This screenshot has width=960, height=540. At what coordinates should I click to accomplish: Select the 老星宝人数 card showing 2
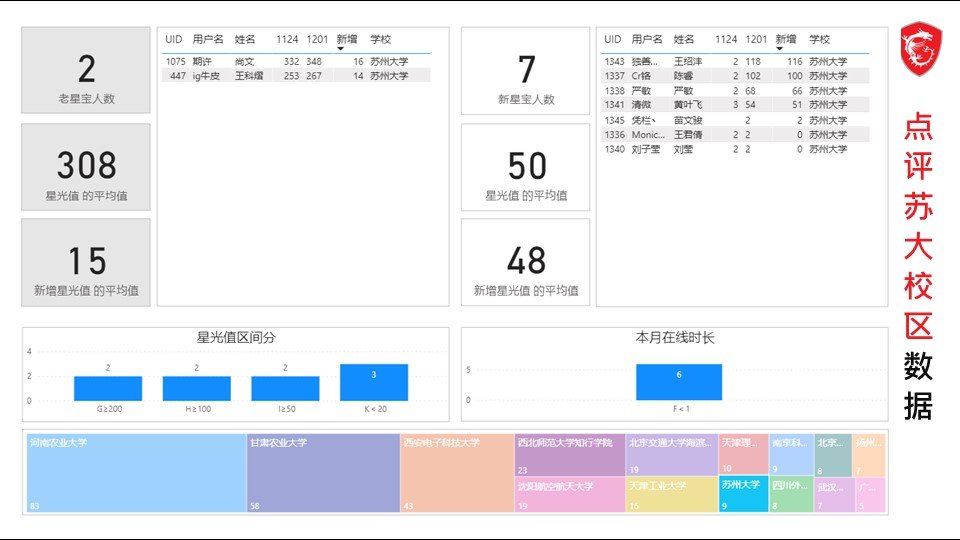86,70
